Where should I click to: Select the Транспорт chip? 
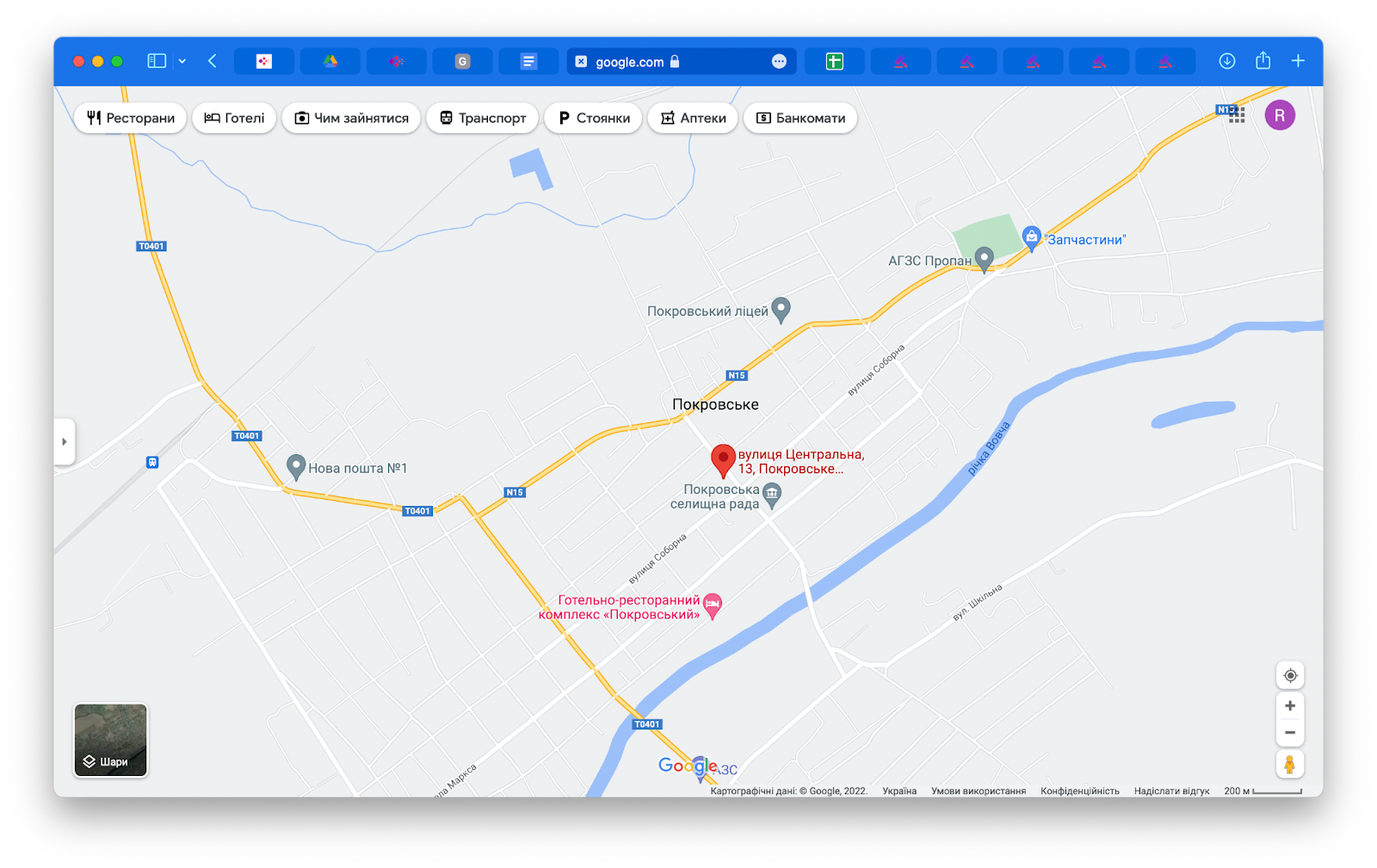click(483, 118)
